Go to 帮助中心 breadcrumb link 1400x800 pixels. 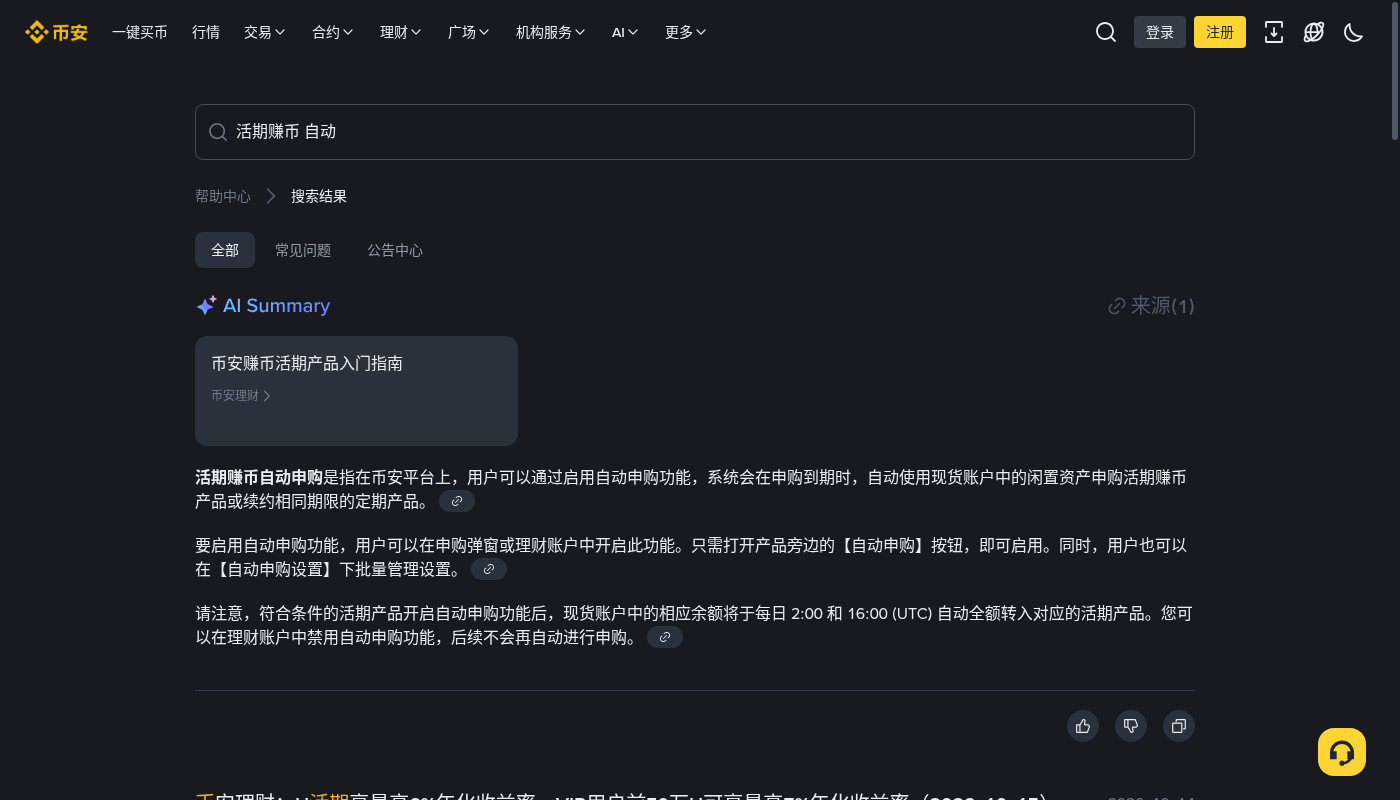coord(223,196)
